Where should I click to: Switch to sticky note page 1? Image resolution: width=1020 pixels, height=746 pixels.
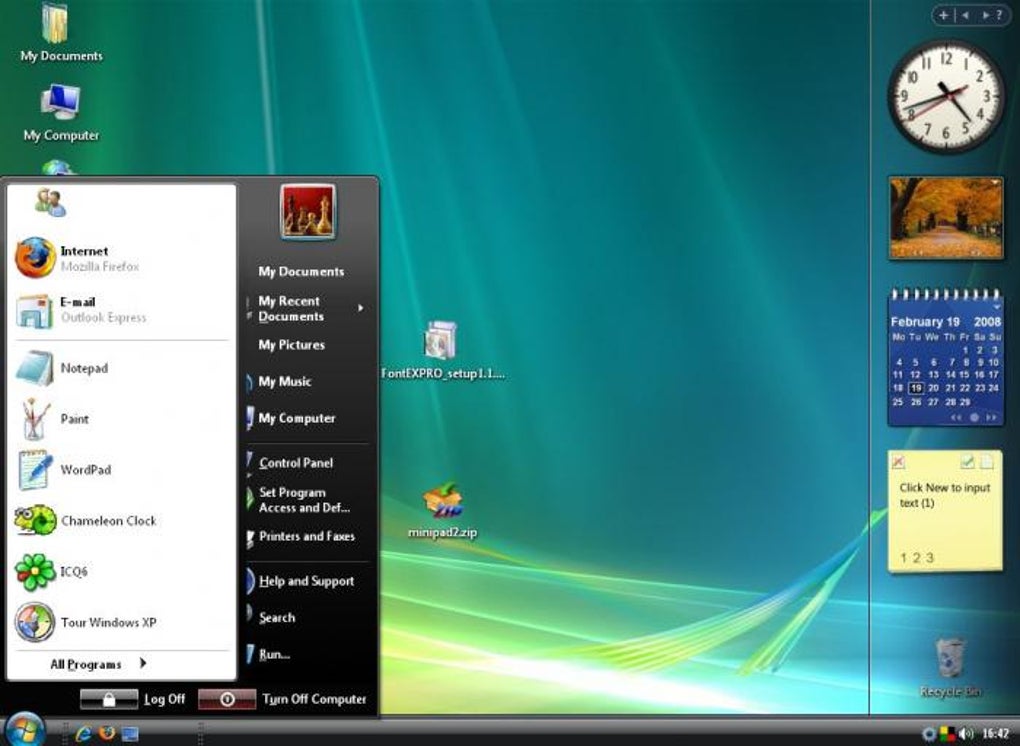(x=904, y=557)
